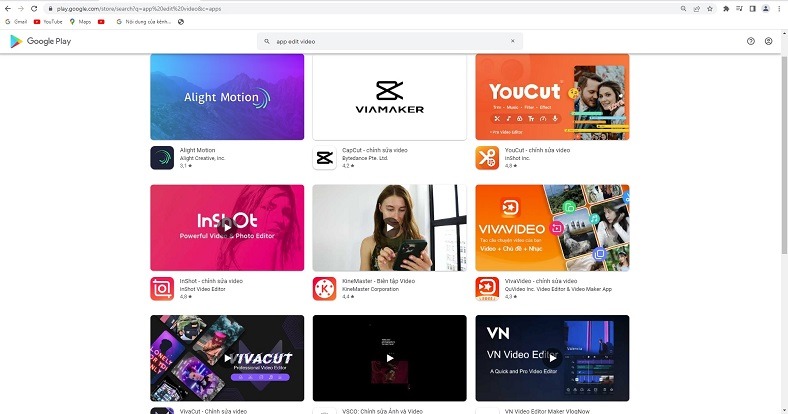Open 'InShot - chỉnh sửa video' title

211,281
